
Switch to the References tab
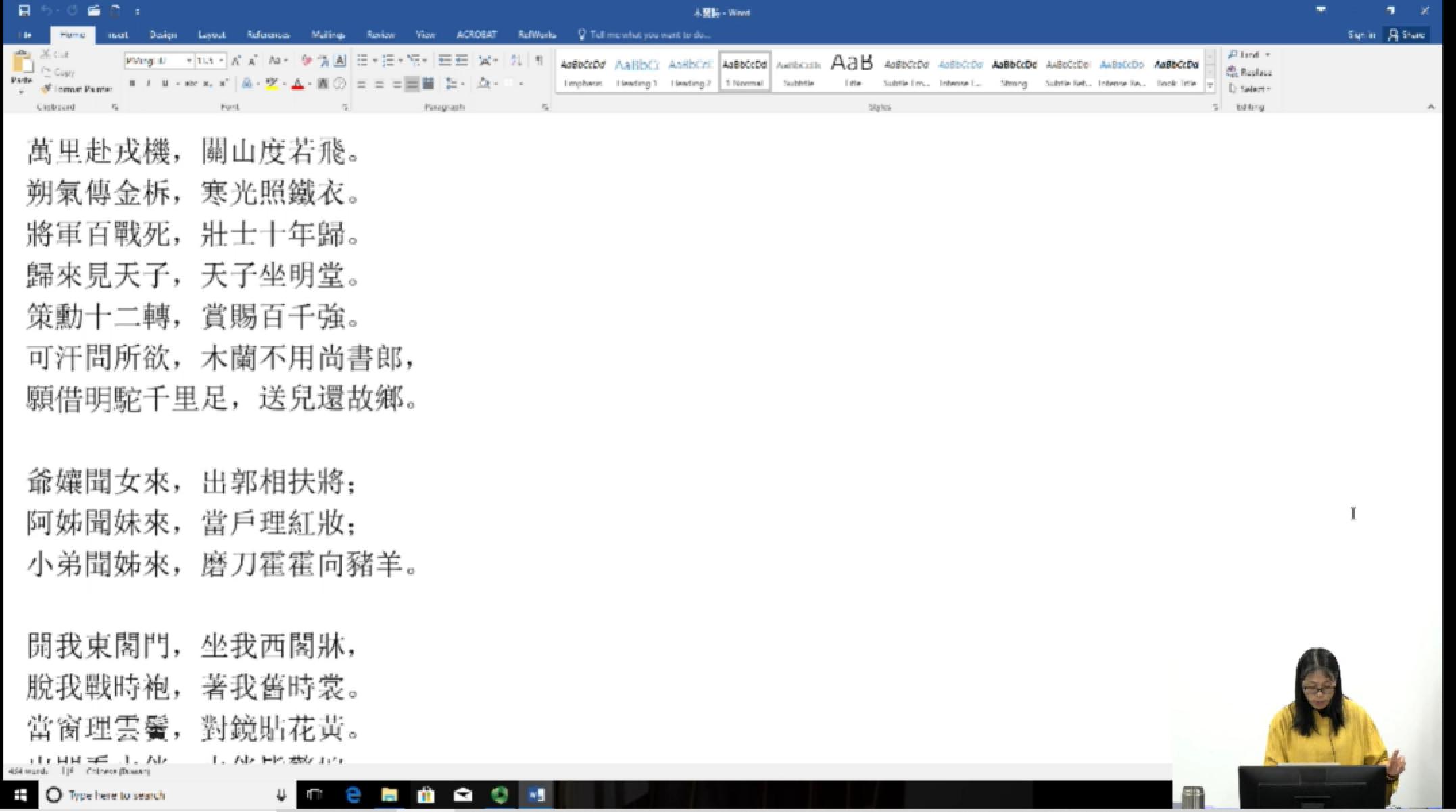(268, 34)
